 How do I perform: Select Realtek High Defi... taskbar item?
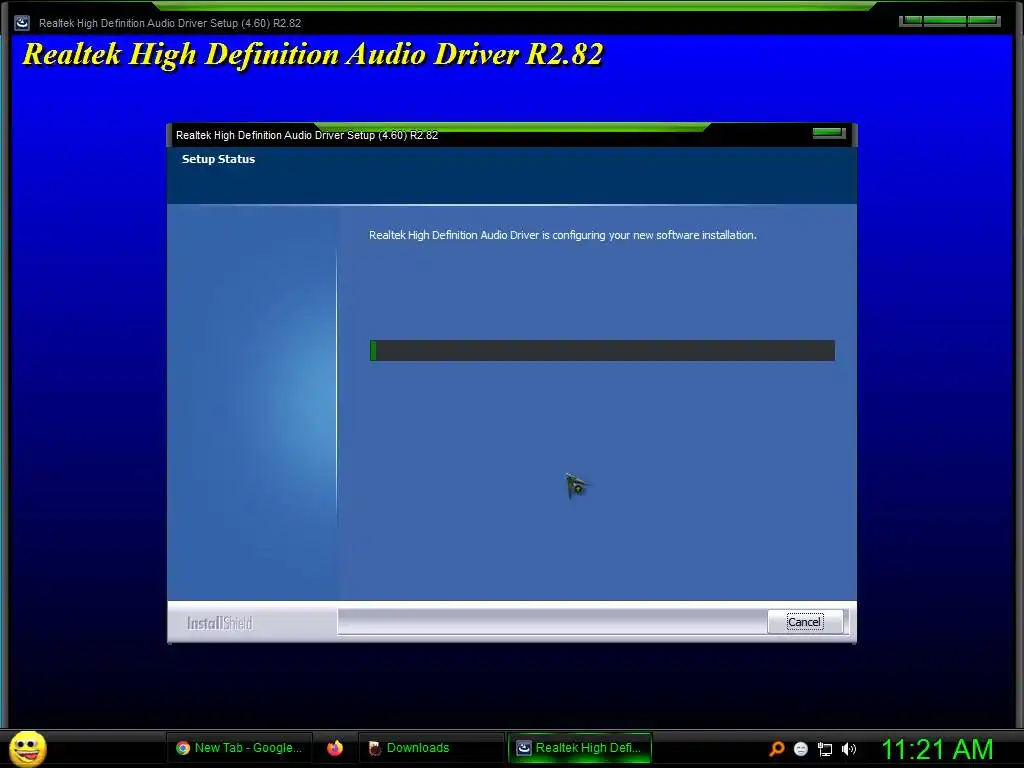(580, 748)
